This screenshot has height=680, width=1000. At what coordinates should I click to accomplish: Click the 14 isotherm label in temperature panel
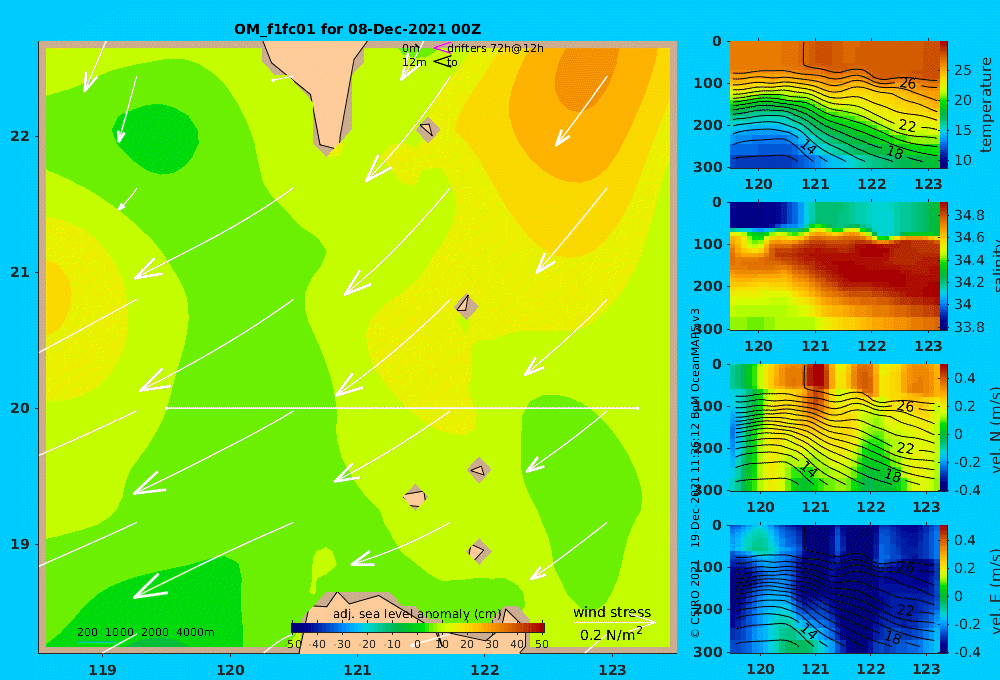click(x=808, y=147)
